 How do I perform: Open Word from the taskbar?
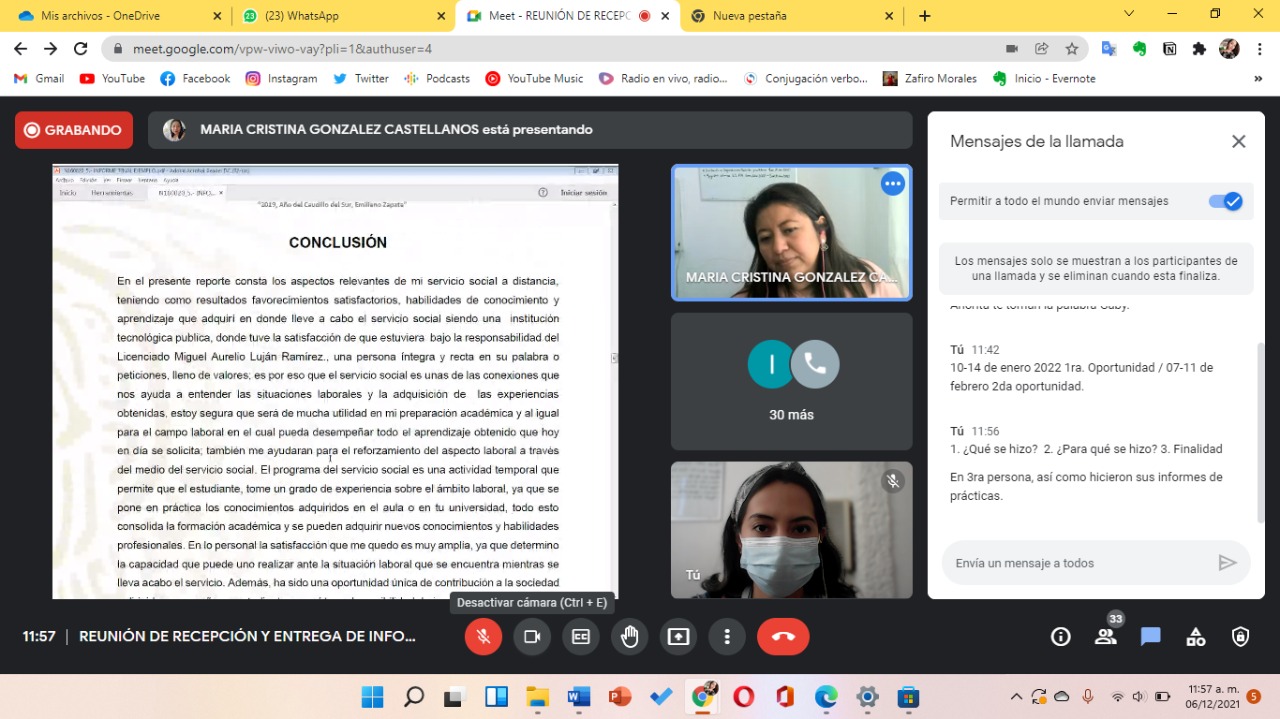[x=579, y=696]
